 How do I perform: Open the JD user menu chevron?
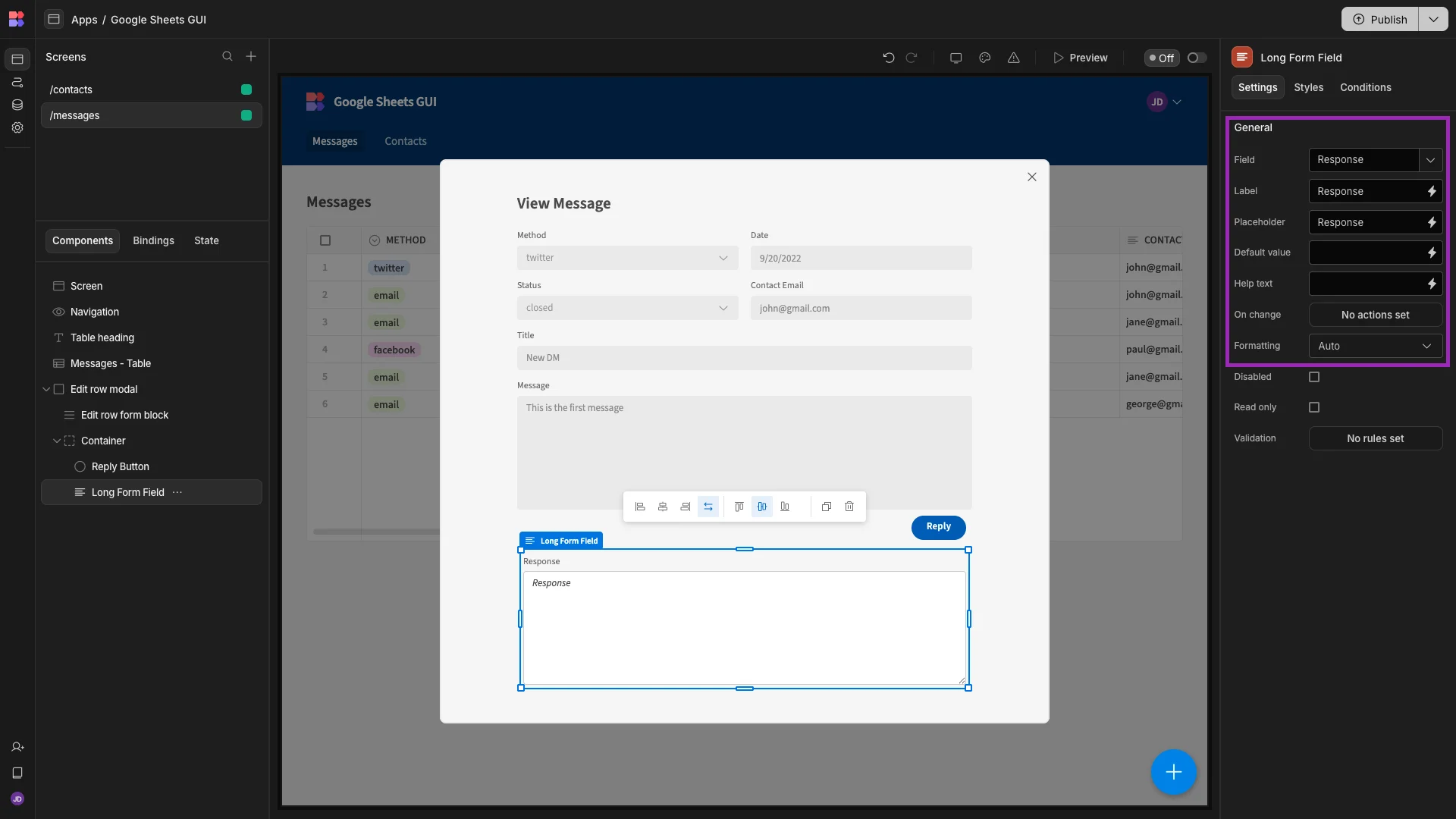pos(1177,102)
